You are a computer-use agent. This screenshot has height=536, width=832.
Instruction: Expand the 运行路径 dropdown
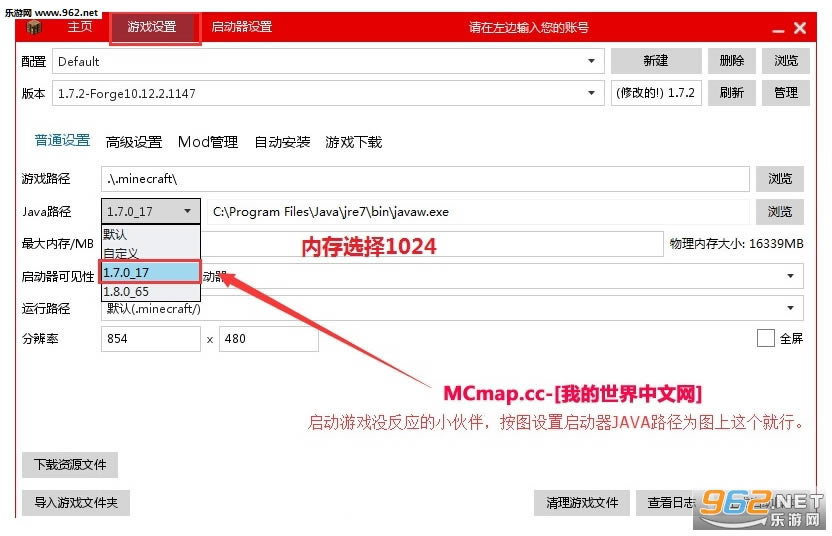point(790,308)
